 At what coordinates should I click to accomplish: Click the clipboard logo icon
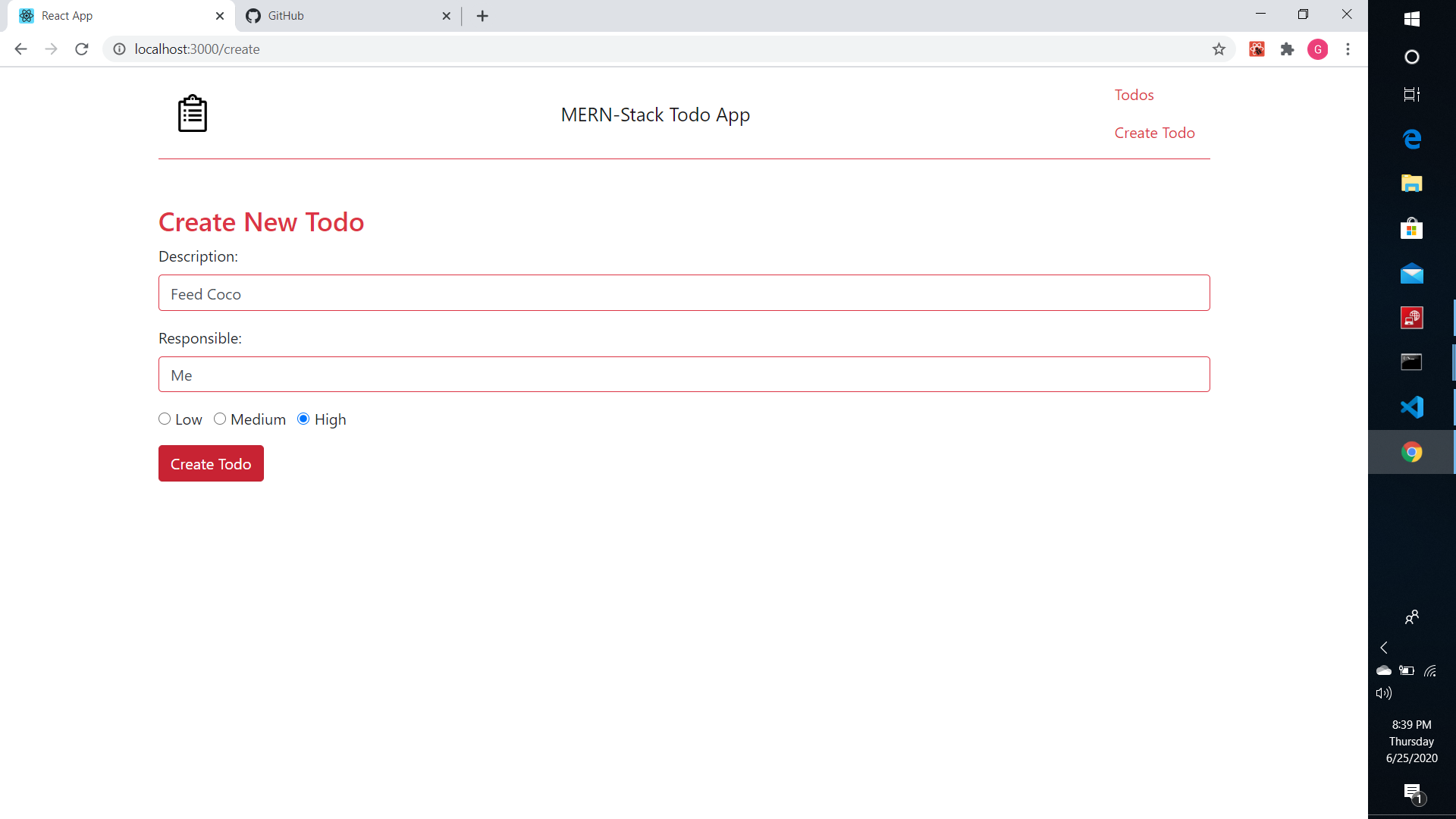point(193,114)
